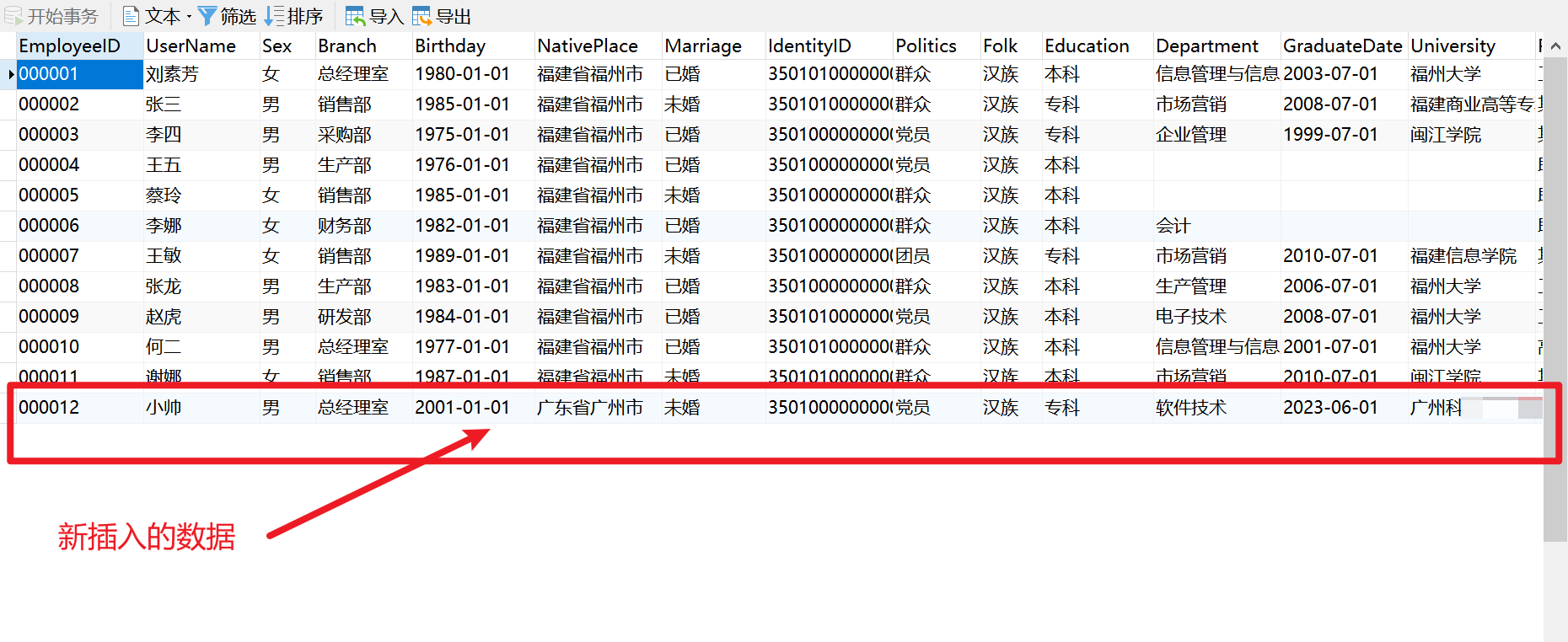
Task: Click politics cell 团员
Action: (937, 256)
